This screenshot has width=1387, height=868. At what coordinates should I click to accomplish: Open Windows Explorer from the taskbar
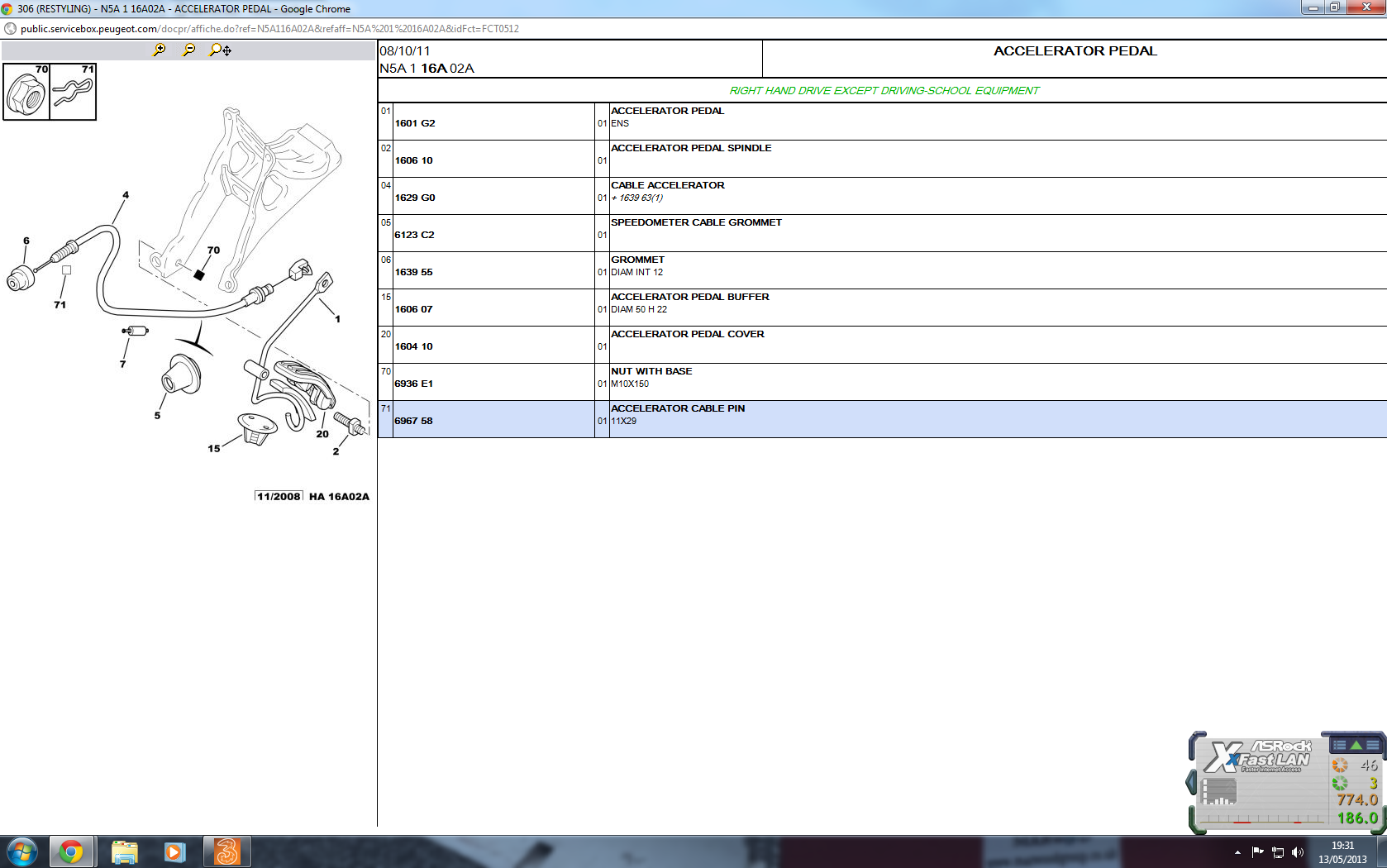[x=125, y=851]
